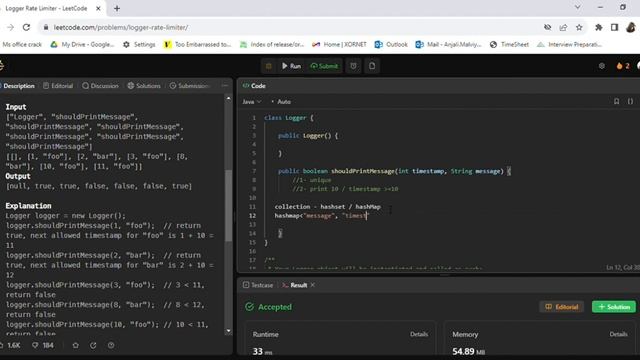Click code line 12 hashmap text
Viewport: 640px width, 360px height.
pos(322,216)
